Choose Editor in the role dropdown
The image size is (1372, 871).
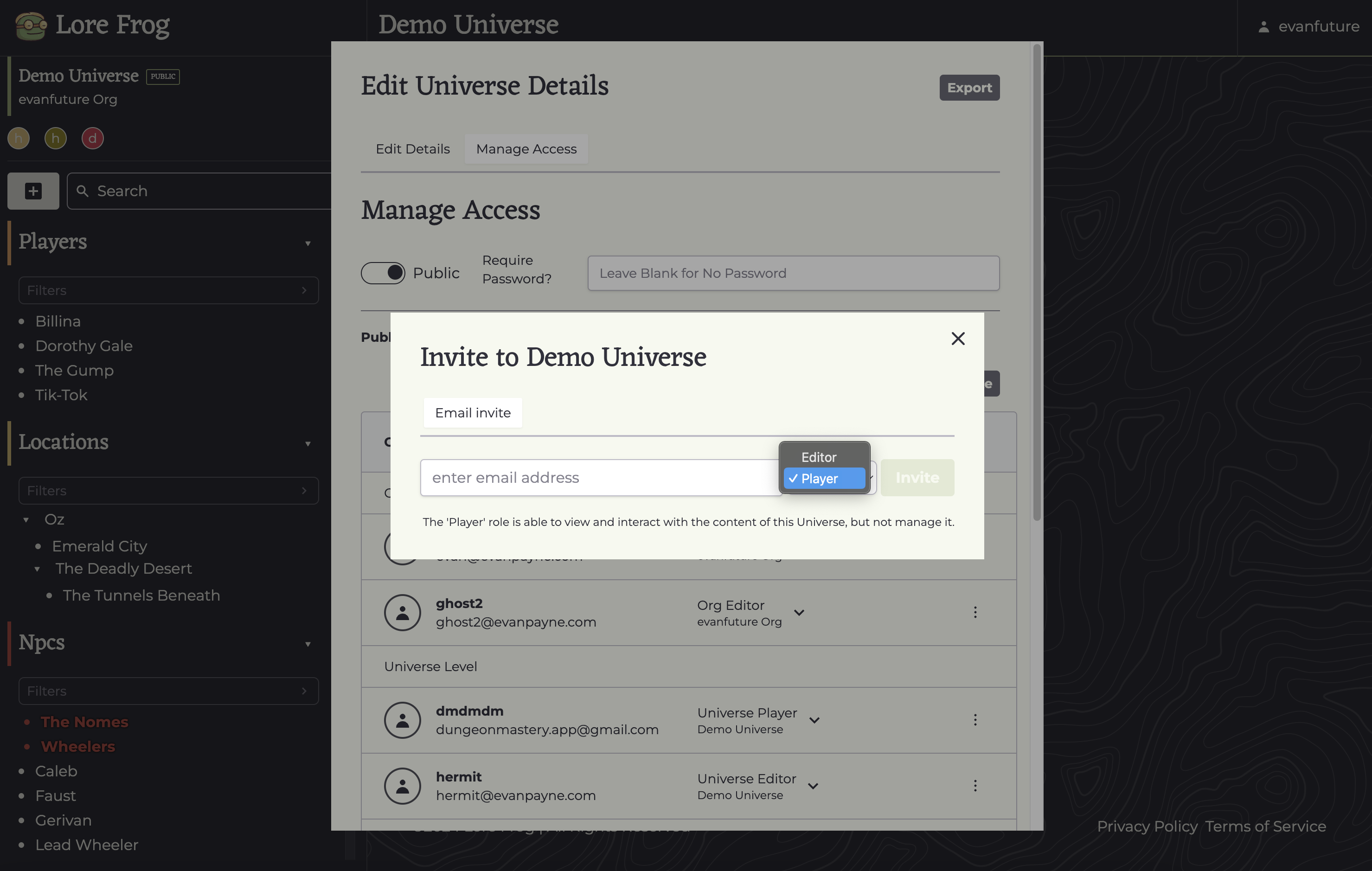[819, 457]
